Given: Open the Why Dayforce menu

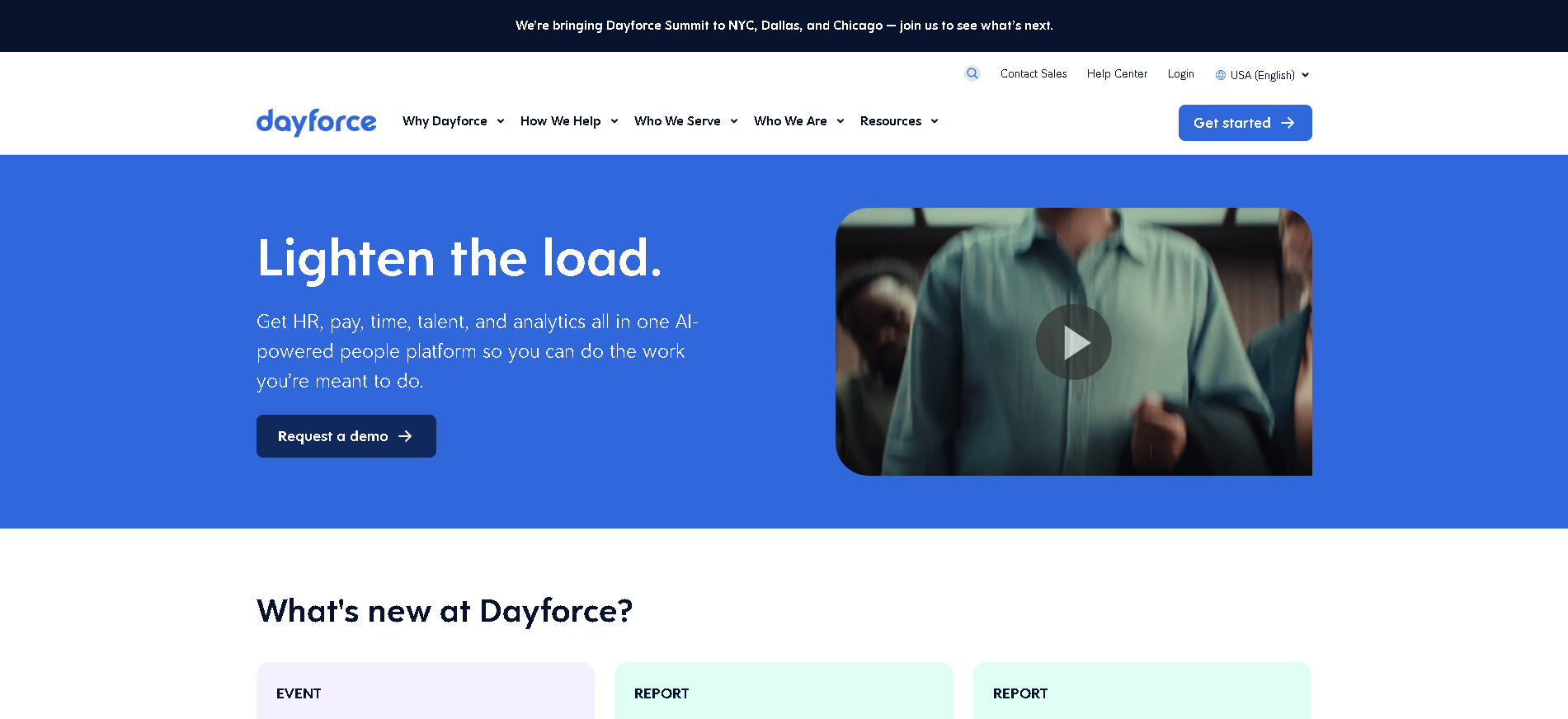Looking at the screenshot, I should click(x=445, y=121).
